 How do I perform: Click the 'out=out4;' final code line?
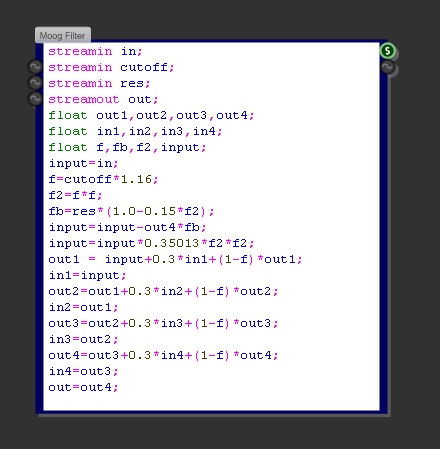(83, 387)
